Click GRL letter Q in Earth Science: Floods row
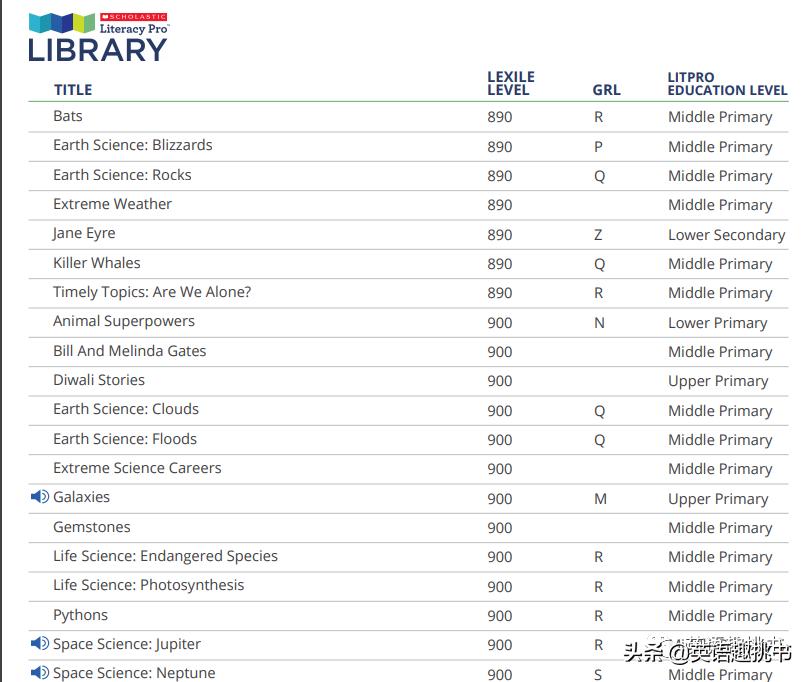The height and width of the screenshot is (682, 811). coord(599,441)
